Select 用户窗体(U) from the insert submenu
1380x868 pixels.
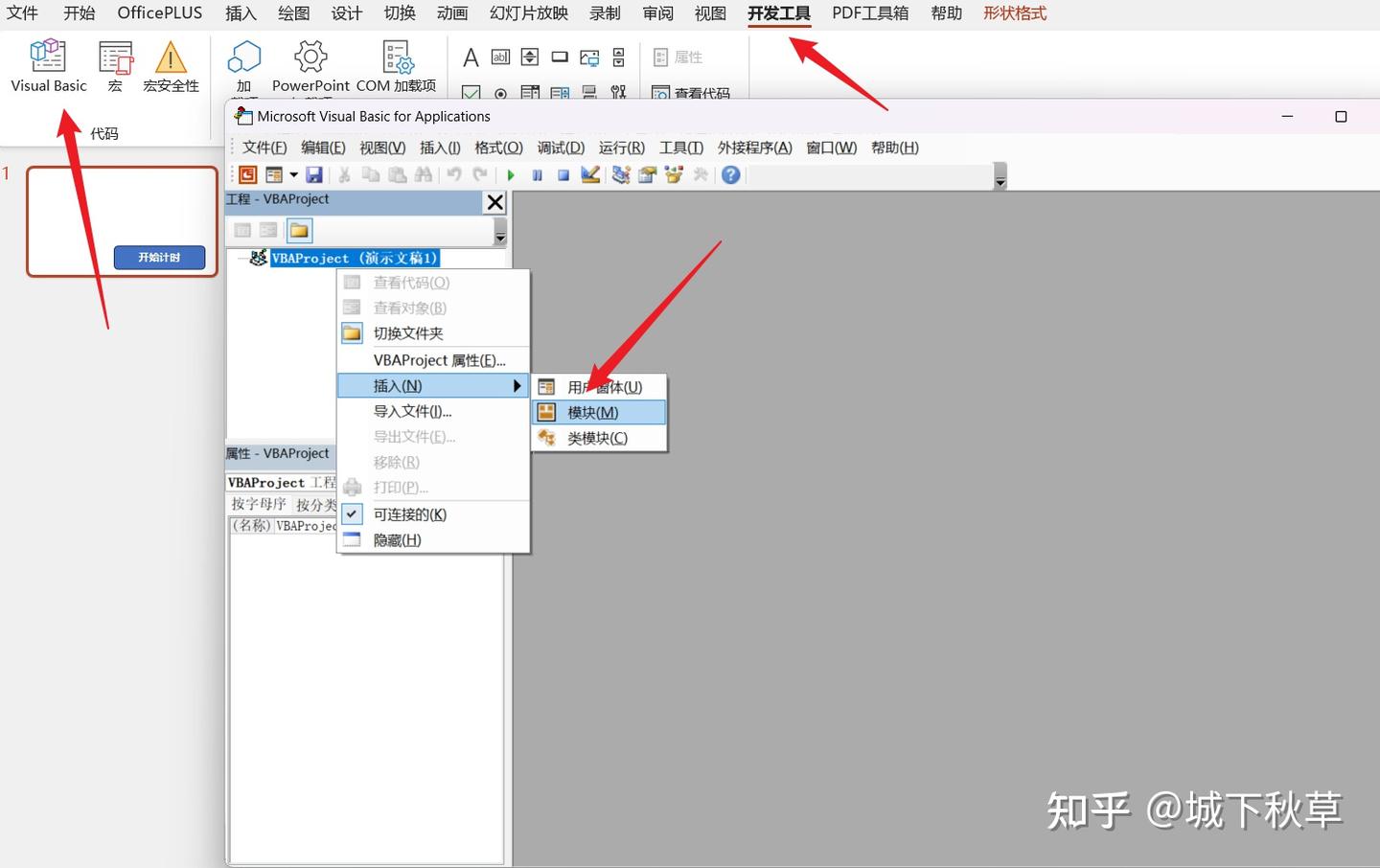pos(599,387)
